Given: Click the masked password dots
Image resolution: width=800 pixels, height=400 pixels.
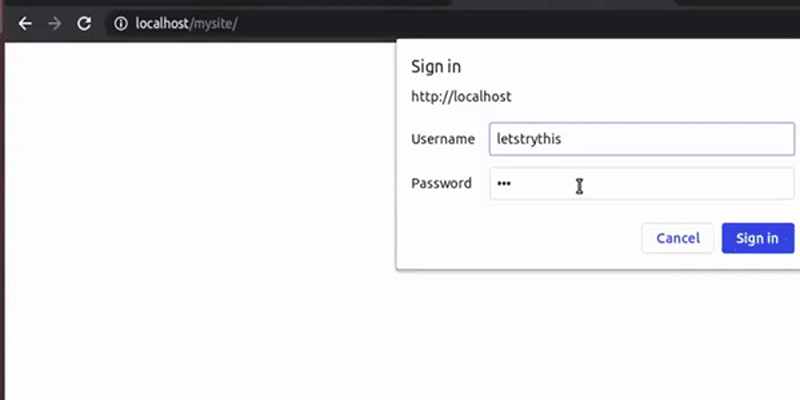Looking at the screenshot, I should [503, 184].
